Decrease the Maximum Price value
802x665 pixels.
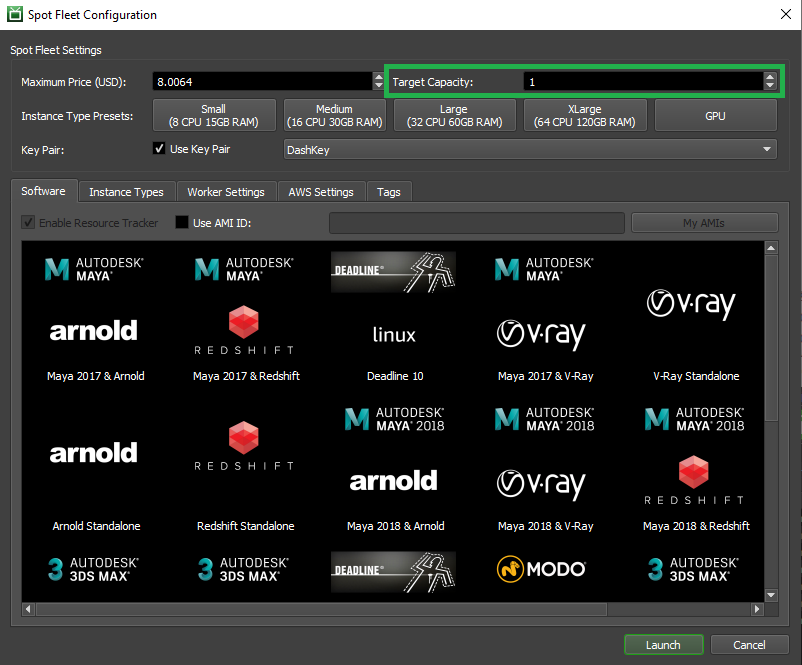point(378,85)
